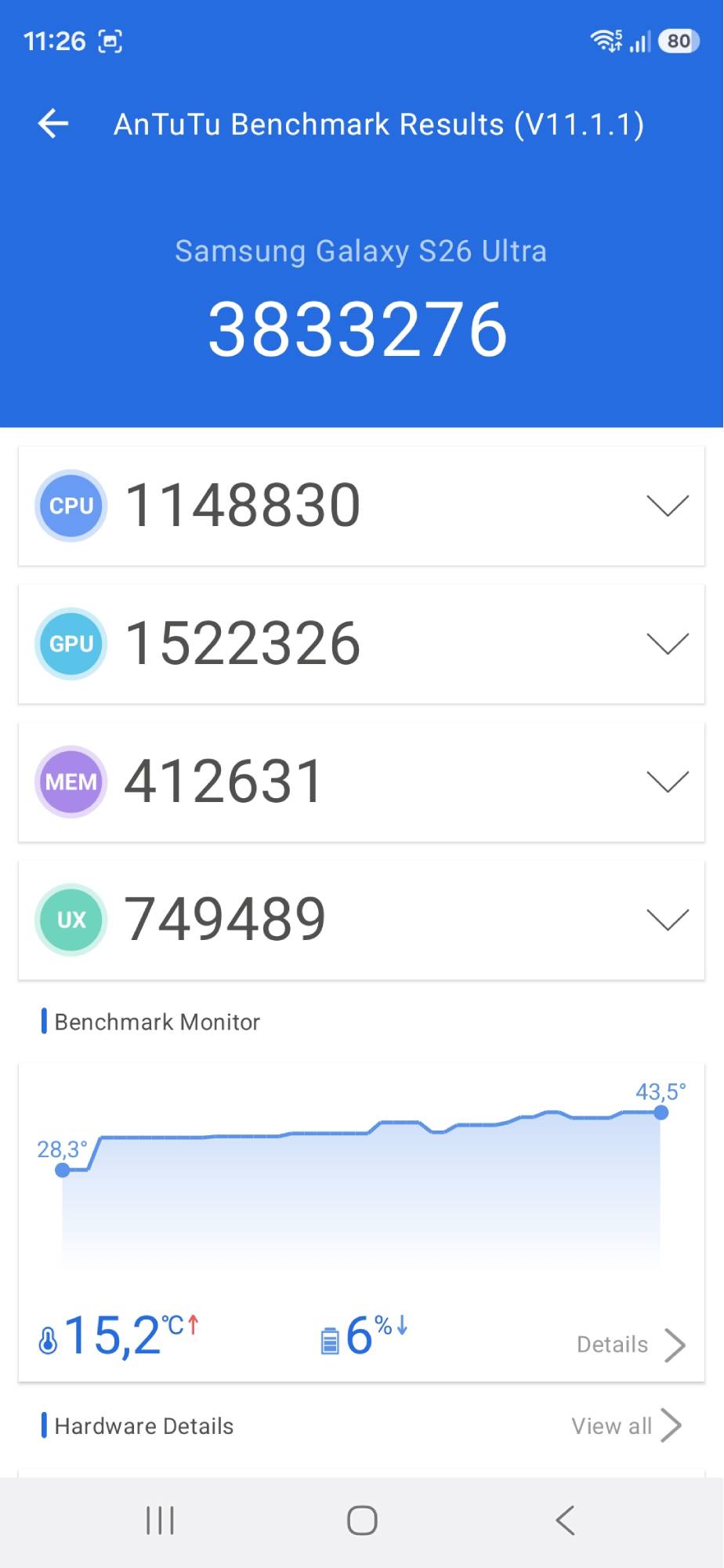The image size is (724, 1568).
Task: Expand the UX score chevron
Action: click(x=668, y=920)
